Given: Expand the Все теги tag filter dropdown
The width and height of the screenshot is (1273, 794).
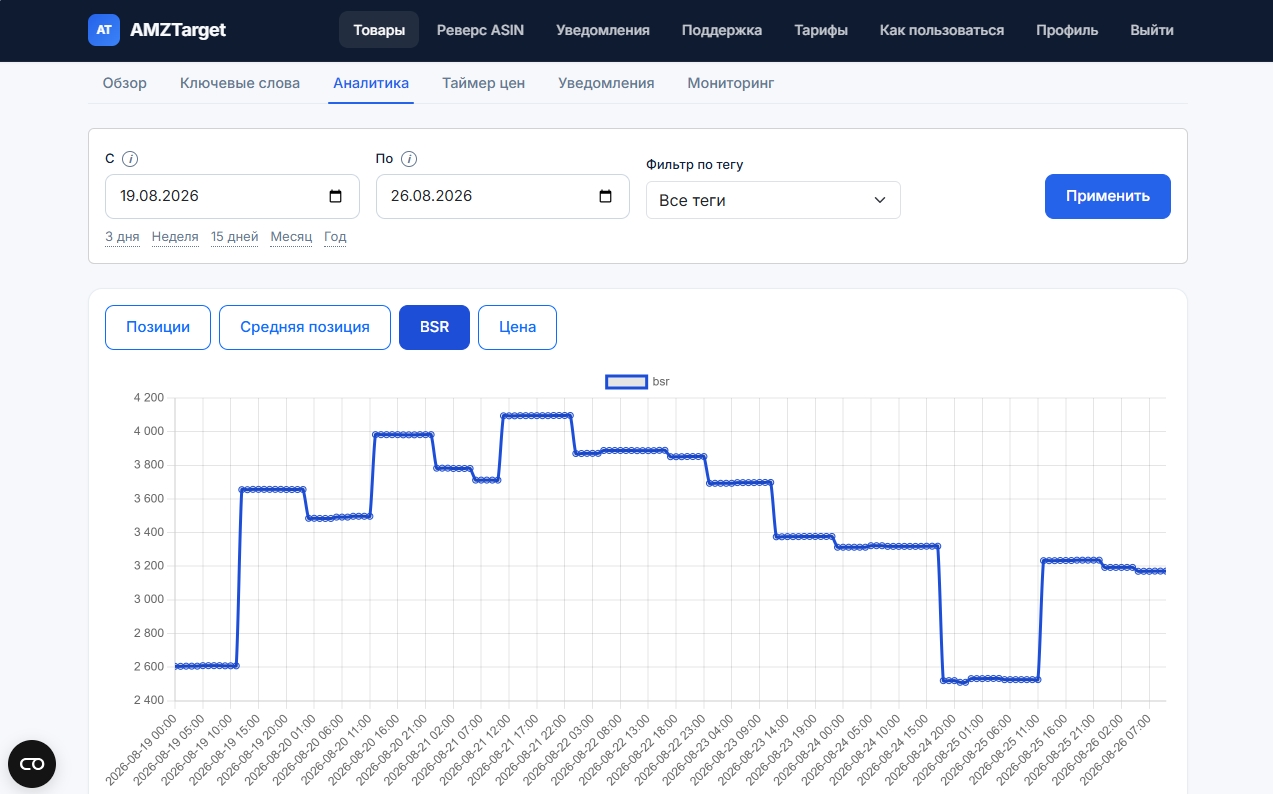Looking at the screenshot, I should click(x=773, y=200).
